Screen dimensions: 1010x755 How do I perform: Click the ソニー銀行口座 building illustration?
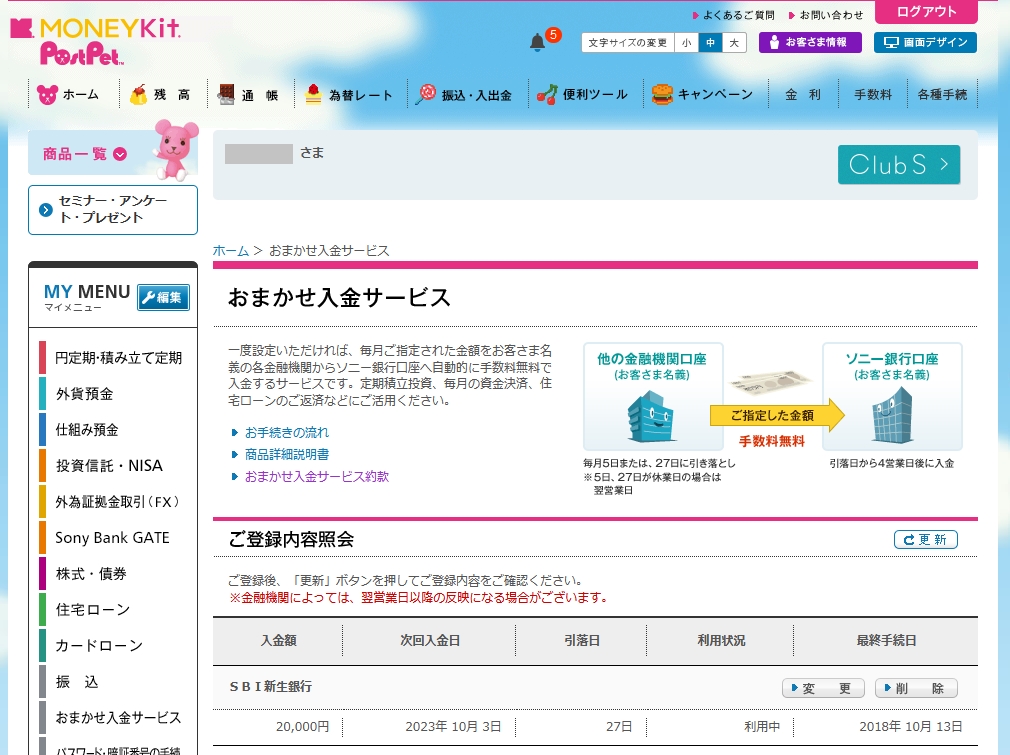coord(892,414)
